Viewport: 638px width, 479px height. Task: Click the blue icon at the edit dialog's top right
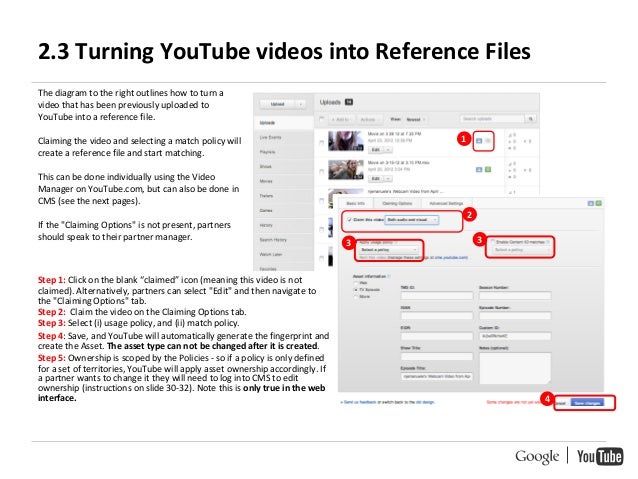pos(591,203)
